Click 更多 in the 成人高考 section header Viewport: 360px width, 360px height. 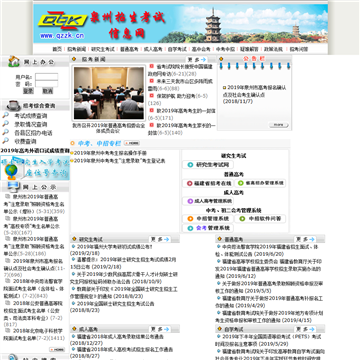[x=160, y=329]
